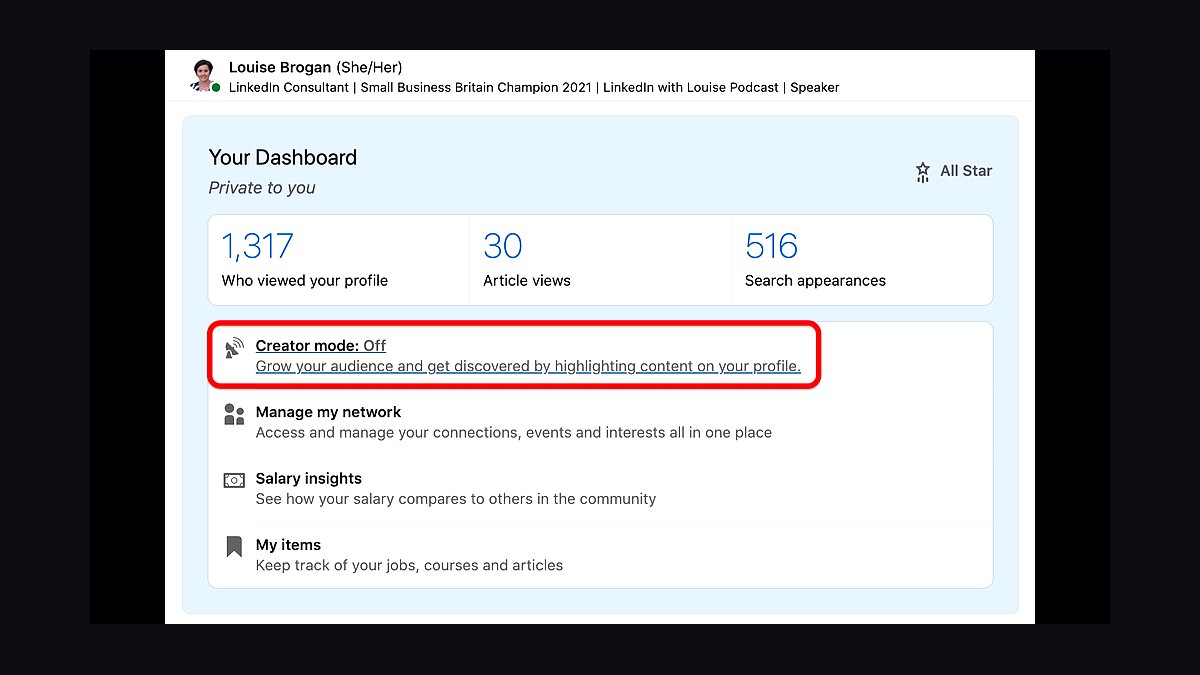Click the All Star star icon

pyautogui.click(x=923, y=172)
